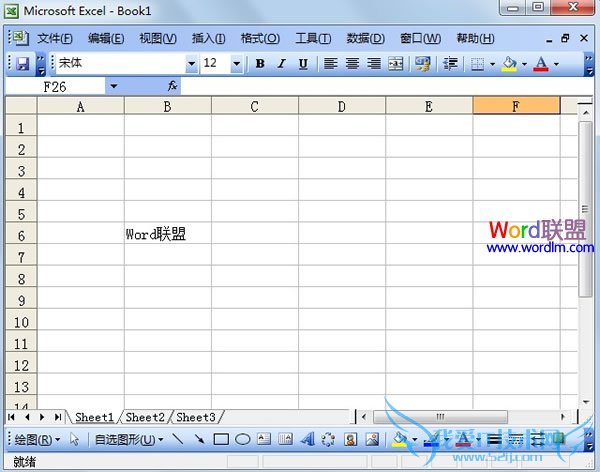Pick the Oval drawing tool

[242, 439]
